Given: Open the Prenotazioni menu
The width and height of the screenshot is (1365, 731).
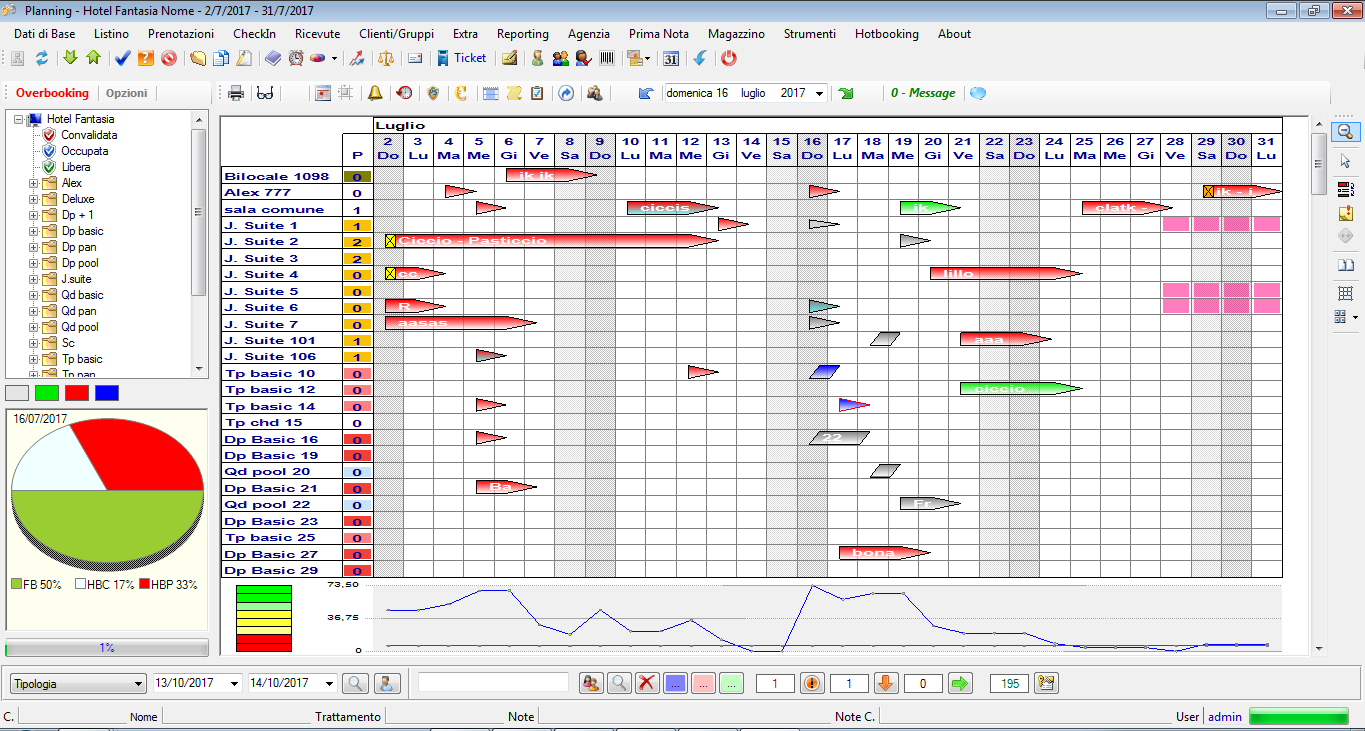Looking at the screenshot, I should (181, 33).
